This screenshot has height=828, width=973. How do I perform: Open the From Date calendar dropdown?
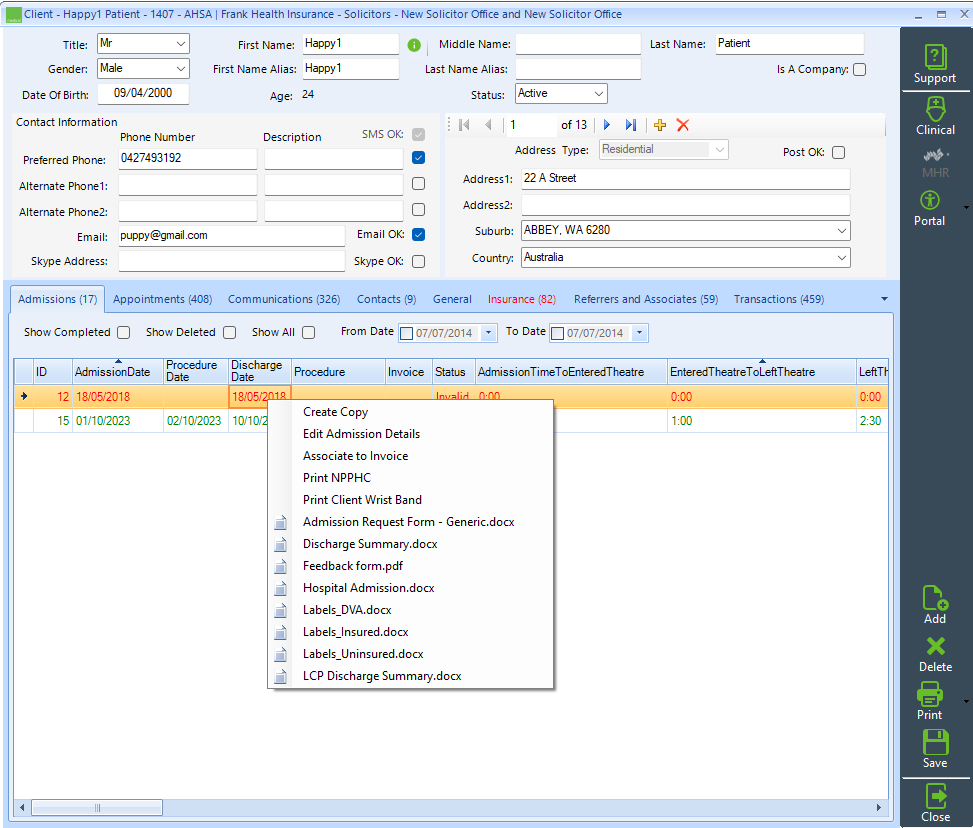click(x=488, y=333)
